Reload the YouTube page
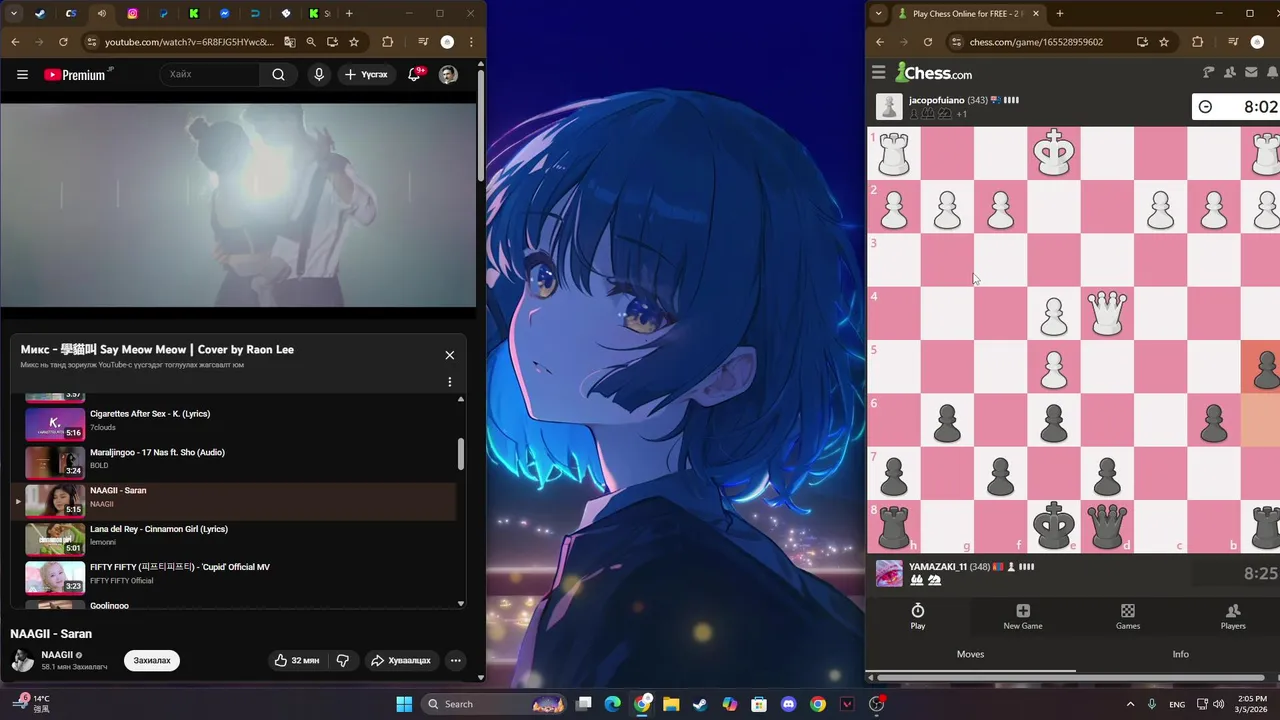Screen dimensions: 1280x720 (63, 42)
